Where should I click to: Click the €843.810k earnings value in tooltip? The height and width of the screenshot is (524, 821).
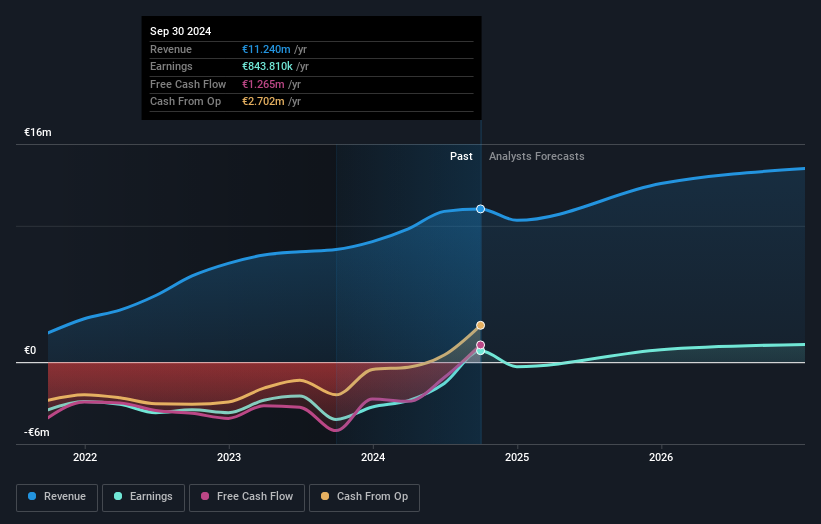[x=267, y=66]
